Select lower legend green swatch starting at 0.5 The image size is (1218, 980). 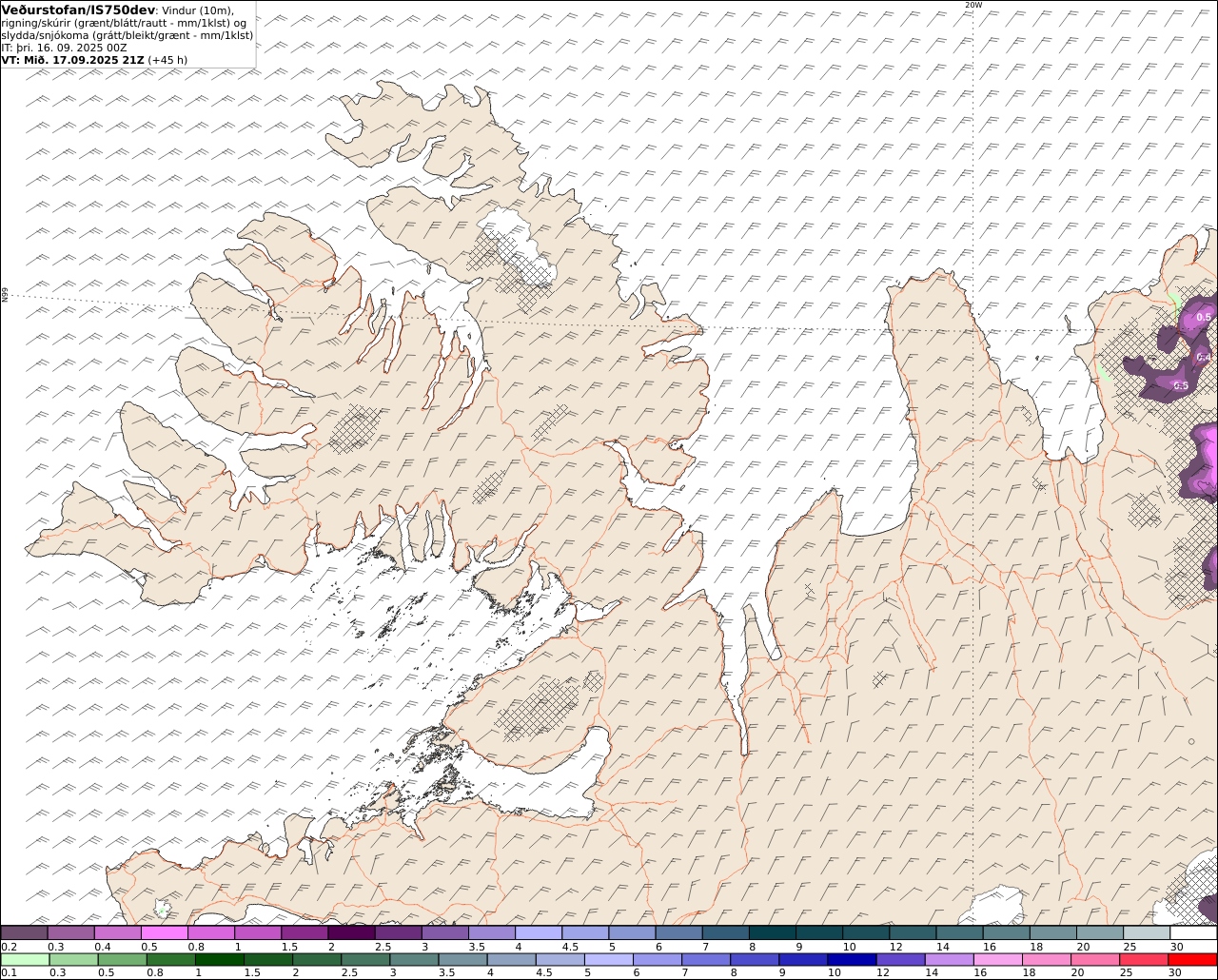click(x=122, y=959)
